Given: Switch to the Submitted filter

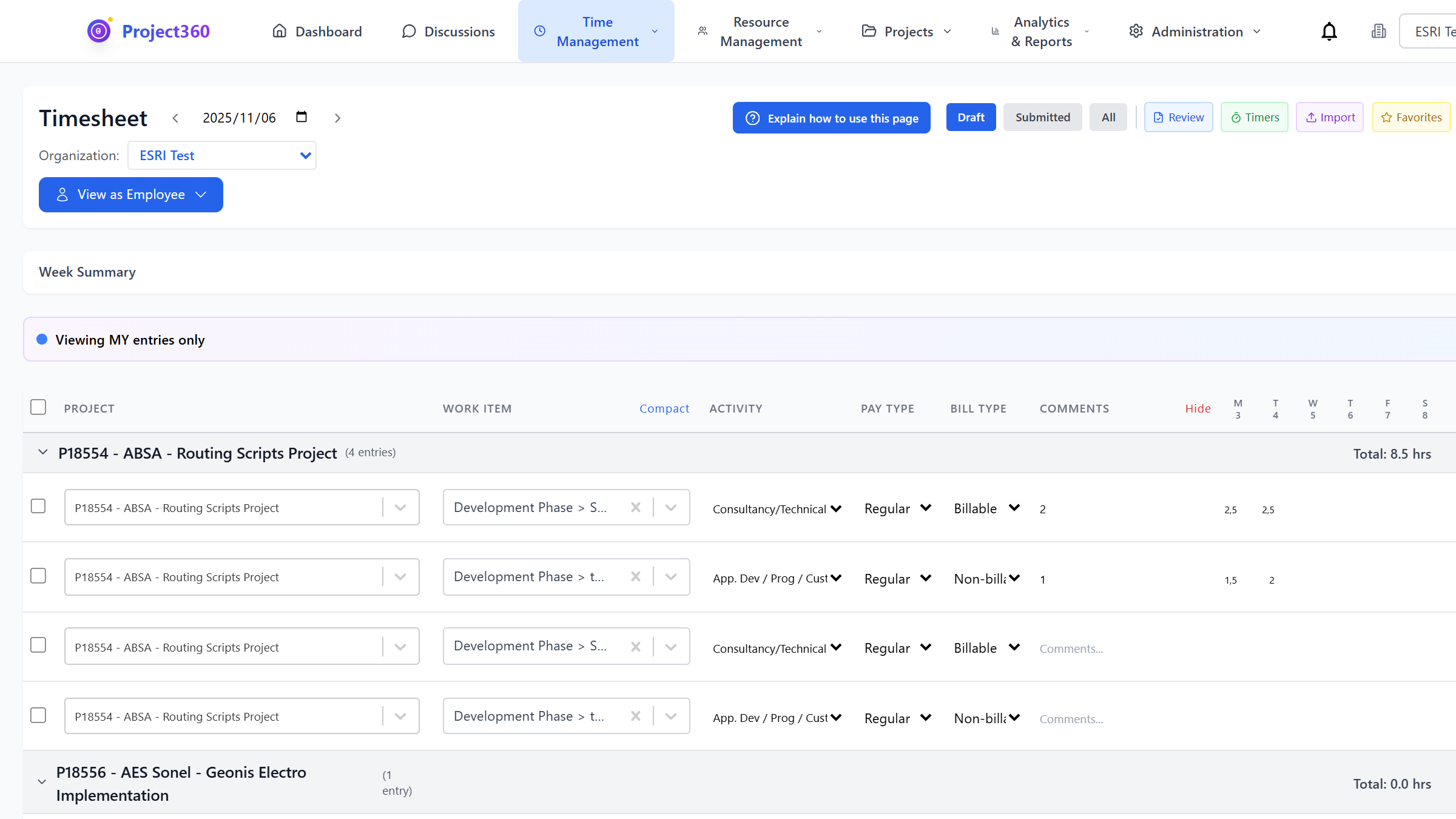Looking at the screenshot, I should point(1042,116).
